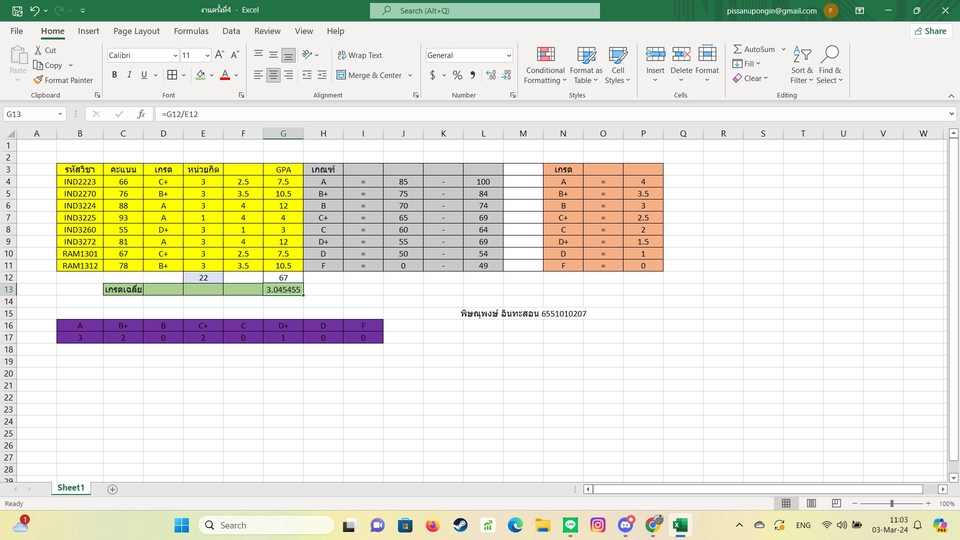Image resolution: width=960 pixels, height=540 pixels.
Task: Click the Percent Style icon
Action: pyautogui.click(x=457, y=75)
